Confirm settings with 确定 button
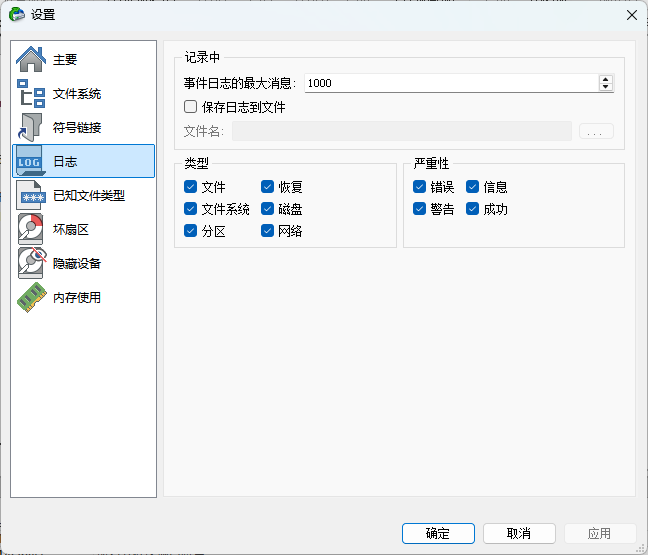The width and height of the screenshot is (648, 555). pos(438,534)
